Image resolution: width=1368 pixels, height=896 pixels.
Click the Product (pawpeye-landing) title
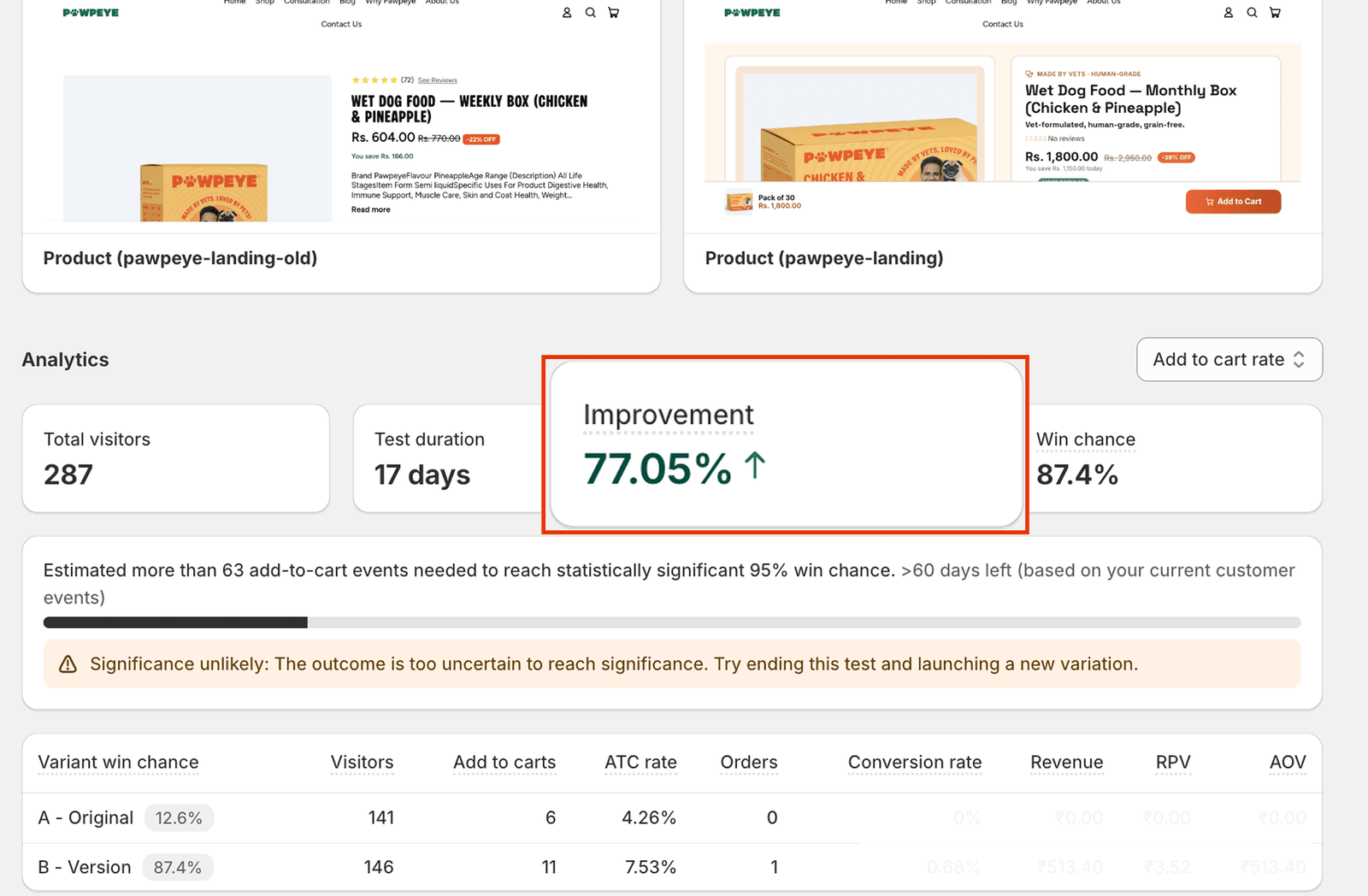pos(824,258)
